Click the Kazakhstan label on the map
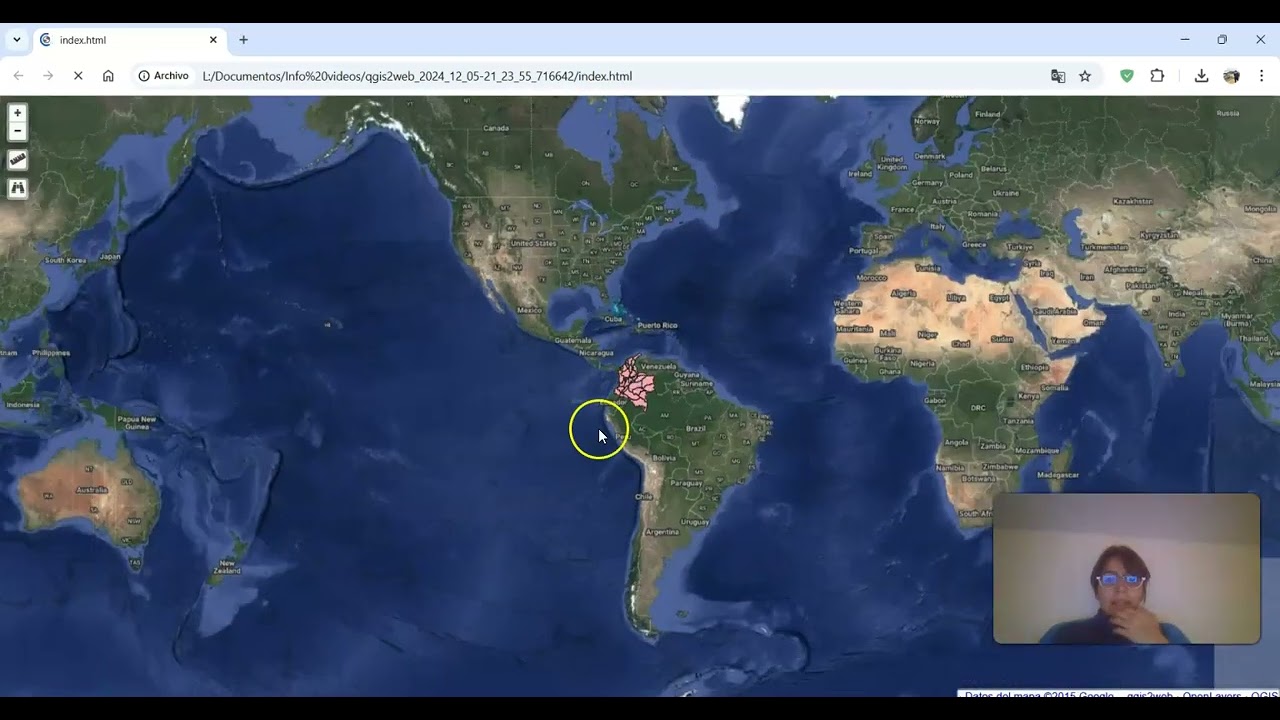The image size is (1280, 720). [x=1131, y=200]
